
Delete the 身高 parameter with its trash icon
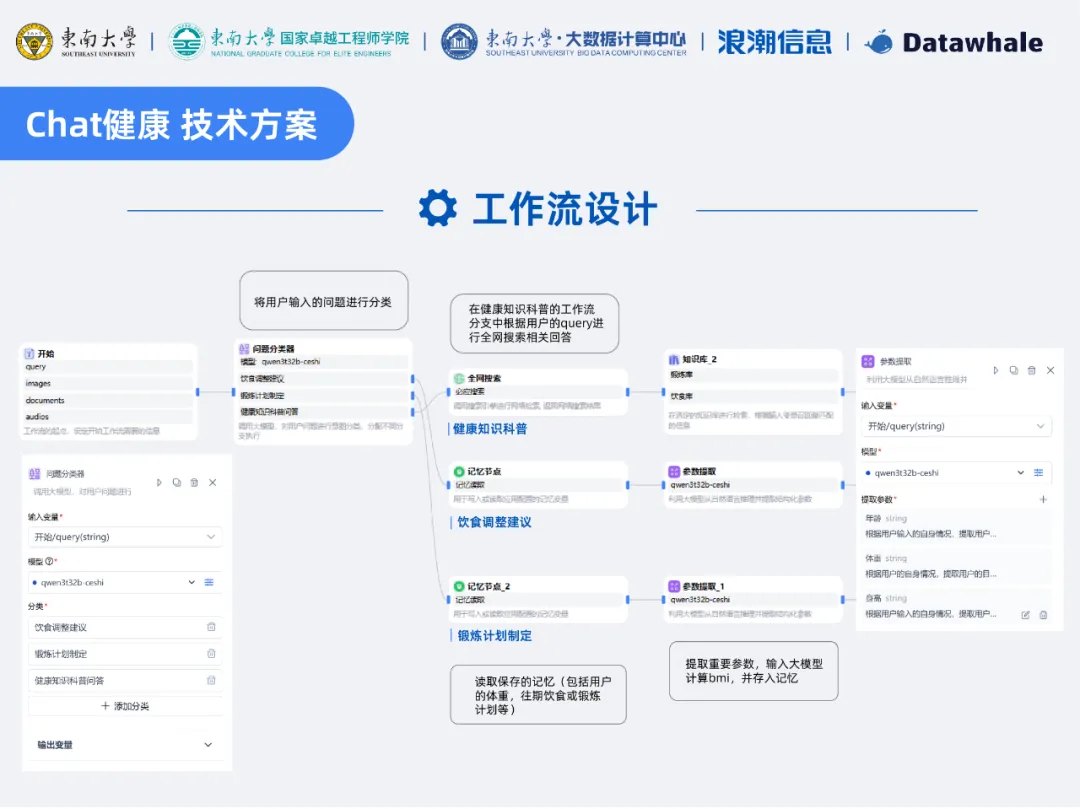[x=1042, y=614]
